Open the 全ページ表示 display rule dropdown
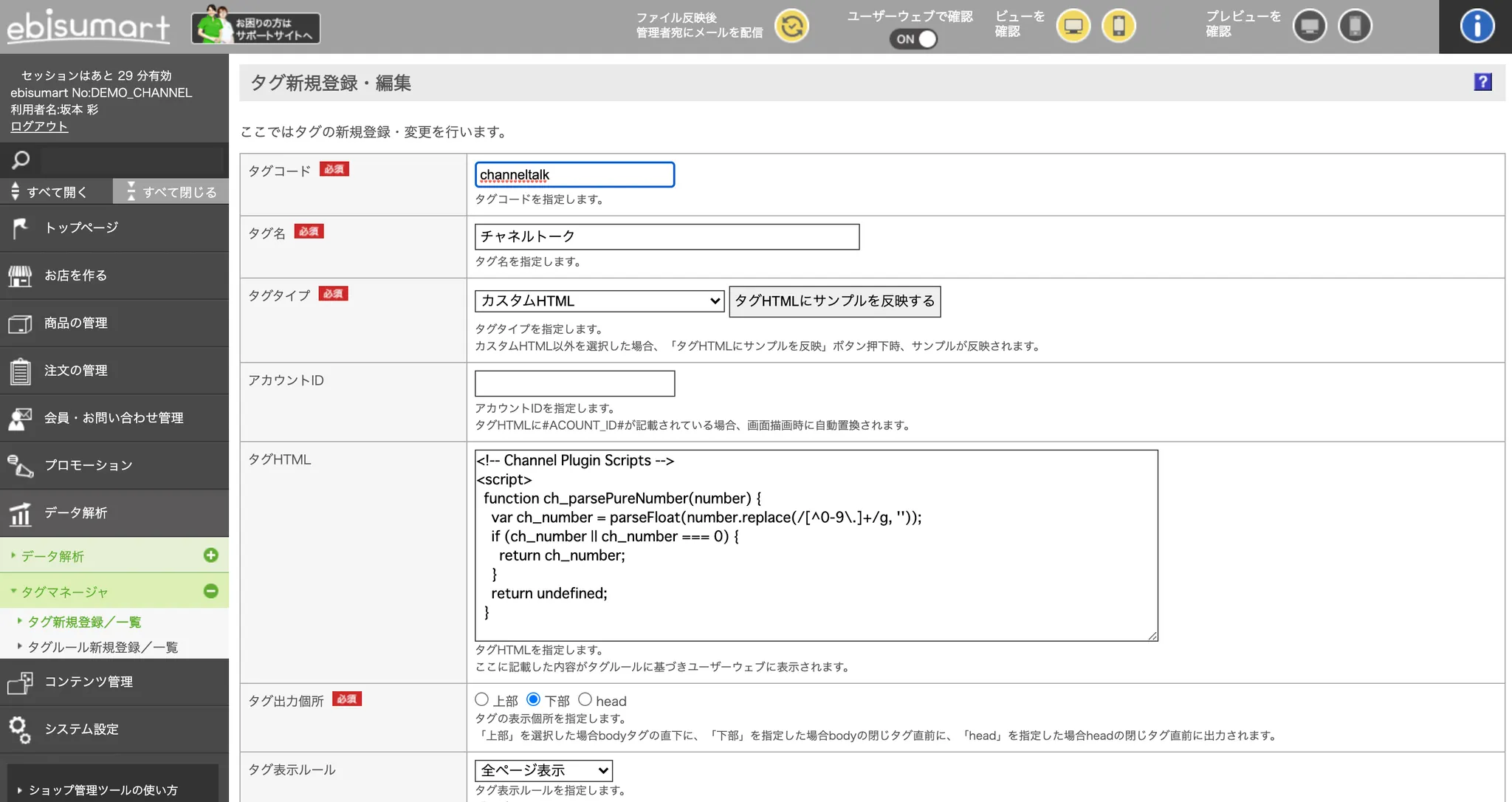Viewport: 1512px width, 802px height. point(543,771)
